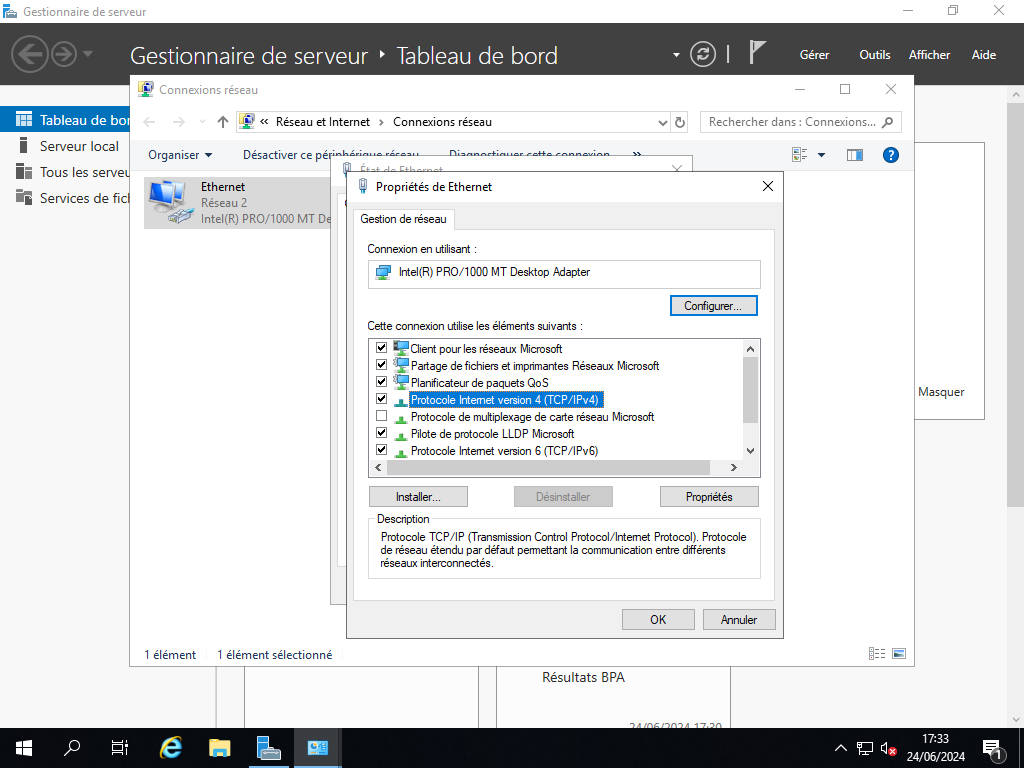Click the up arrow navigation icon
1024x768 pixels.
(223, 122)
